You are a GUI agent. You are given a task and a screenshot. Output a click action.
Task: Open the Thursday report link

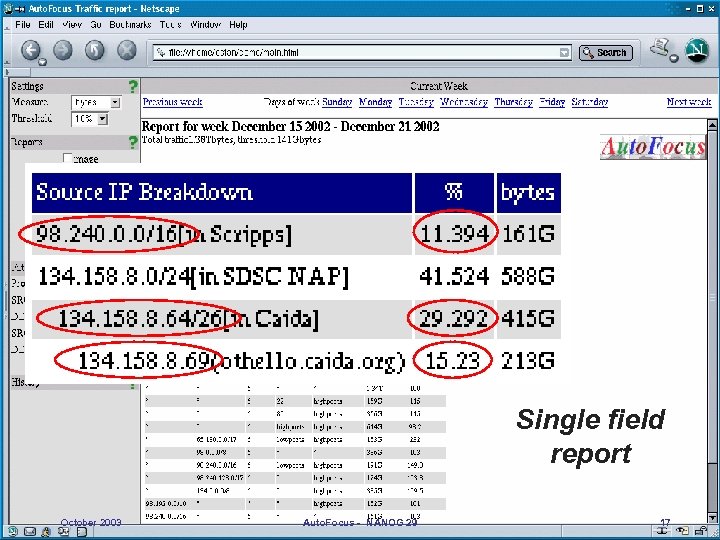coord(513,102)
